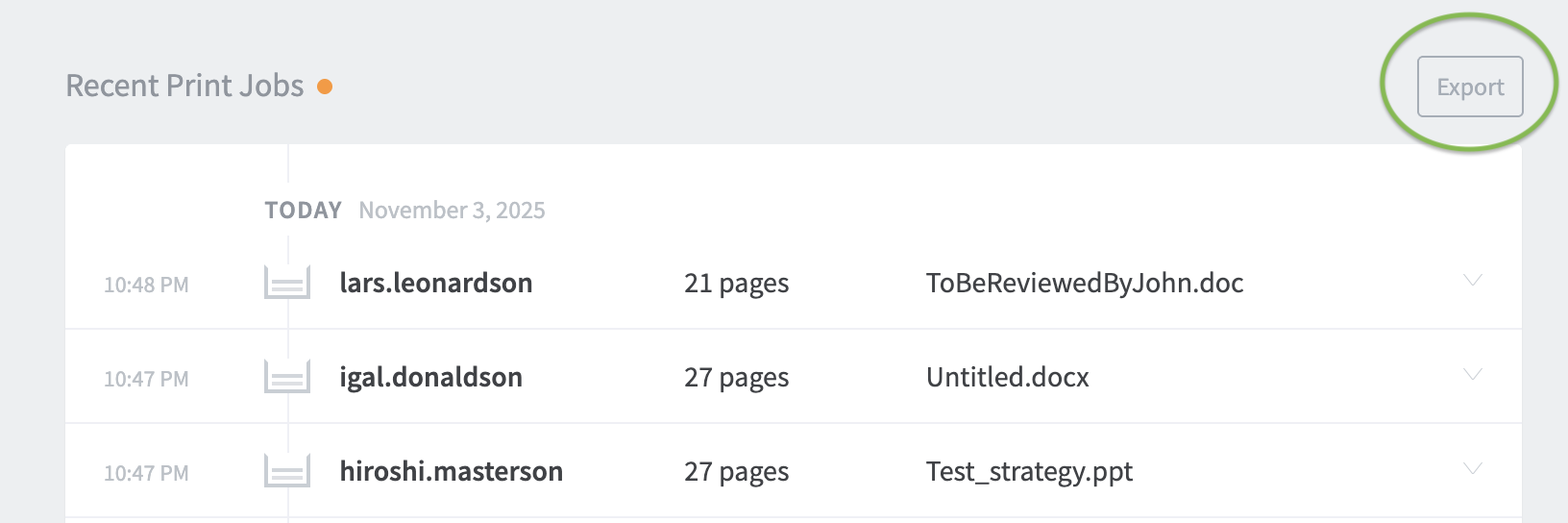
Task: Click 21 pages count for lars.leonardson
Action: tap(736, 283)
